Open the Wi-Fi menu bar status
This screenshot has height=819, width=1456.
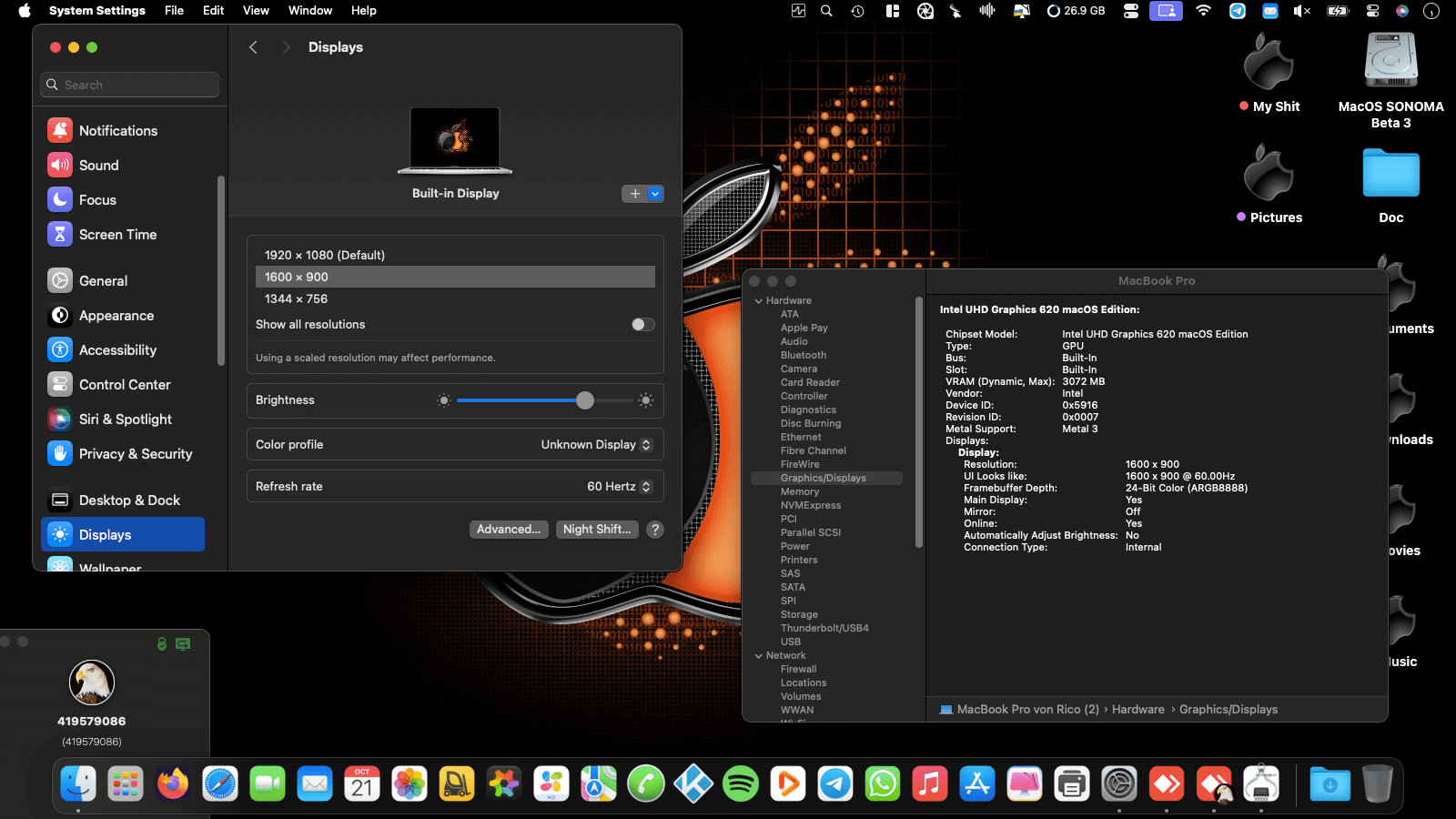tap(1204, 11)
